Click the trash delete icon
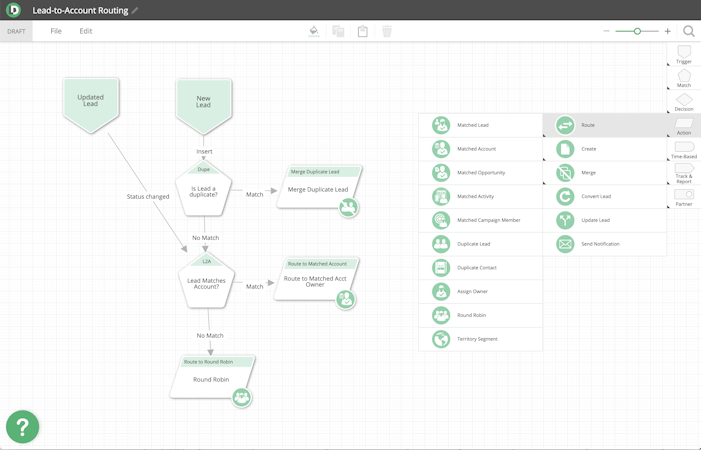 point(387,31)
